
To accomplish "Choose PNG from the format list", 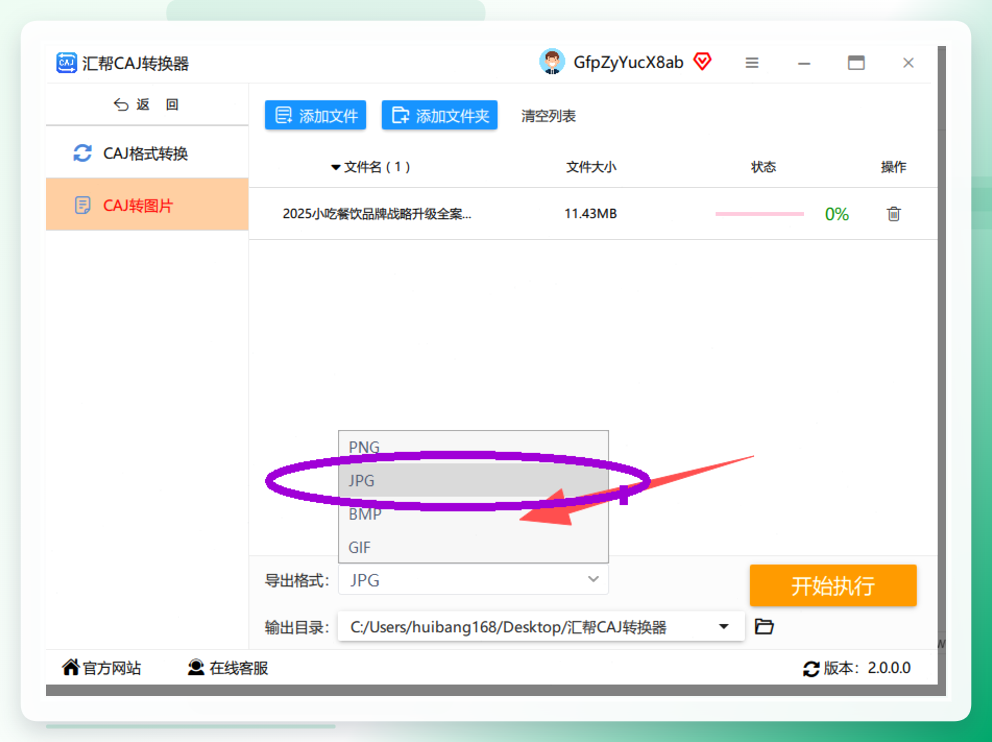I will [x=473, y=447].
